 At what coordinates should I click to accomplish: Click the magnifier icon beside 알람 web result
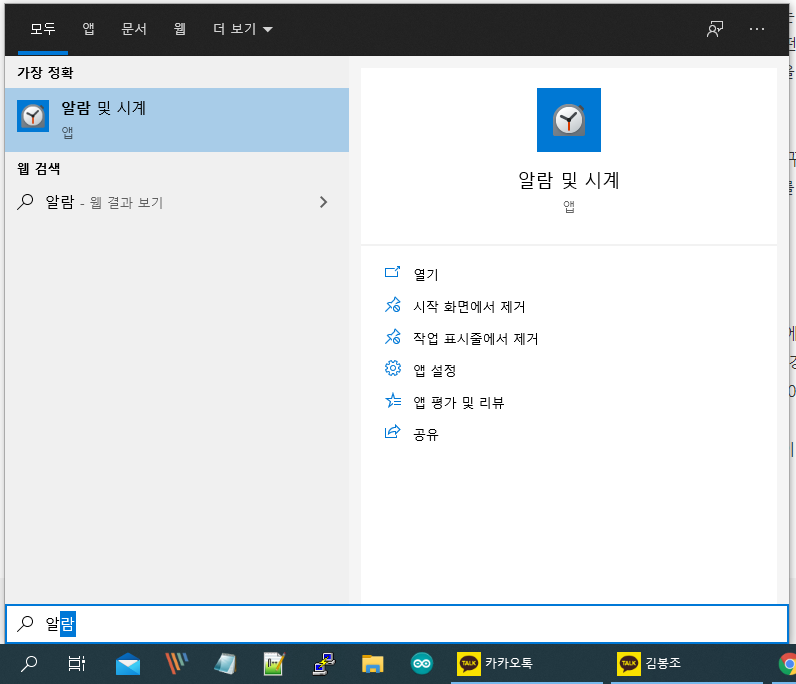tap(25, 202)
